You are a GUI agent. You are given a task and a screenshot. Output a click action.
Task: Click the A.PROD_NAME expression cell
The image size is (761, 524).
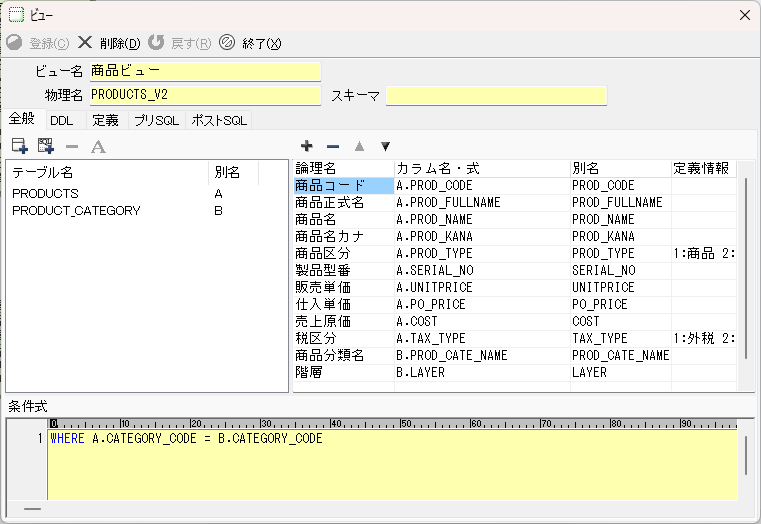click(x=482, y=219)
